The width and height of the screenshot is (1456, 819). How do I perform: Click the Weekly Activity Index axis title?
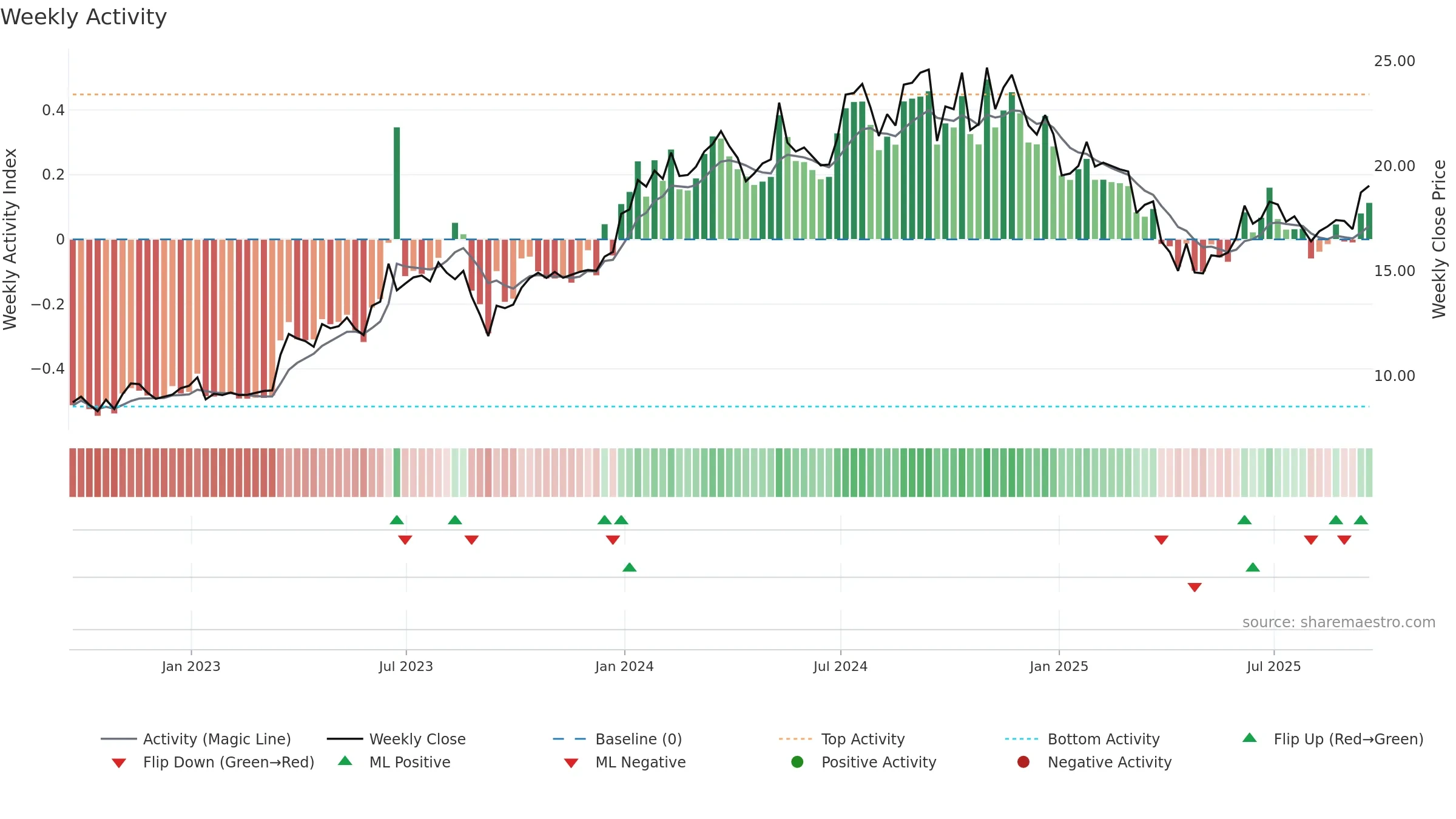pyautogui.click(x=10, y=239)
